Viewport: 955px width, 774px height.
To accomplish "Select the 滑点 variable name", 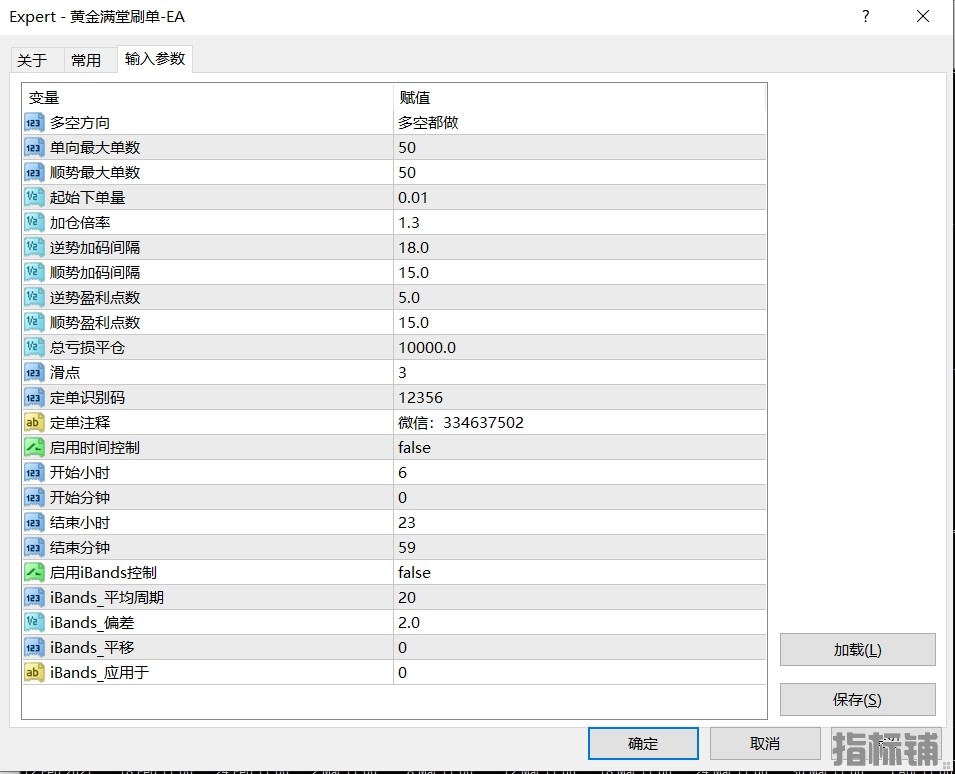I will click(65, 372).
